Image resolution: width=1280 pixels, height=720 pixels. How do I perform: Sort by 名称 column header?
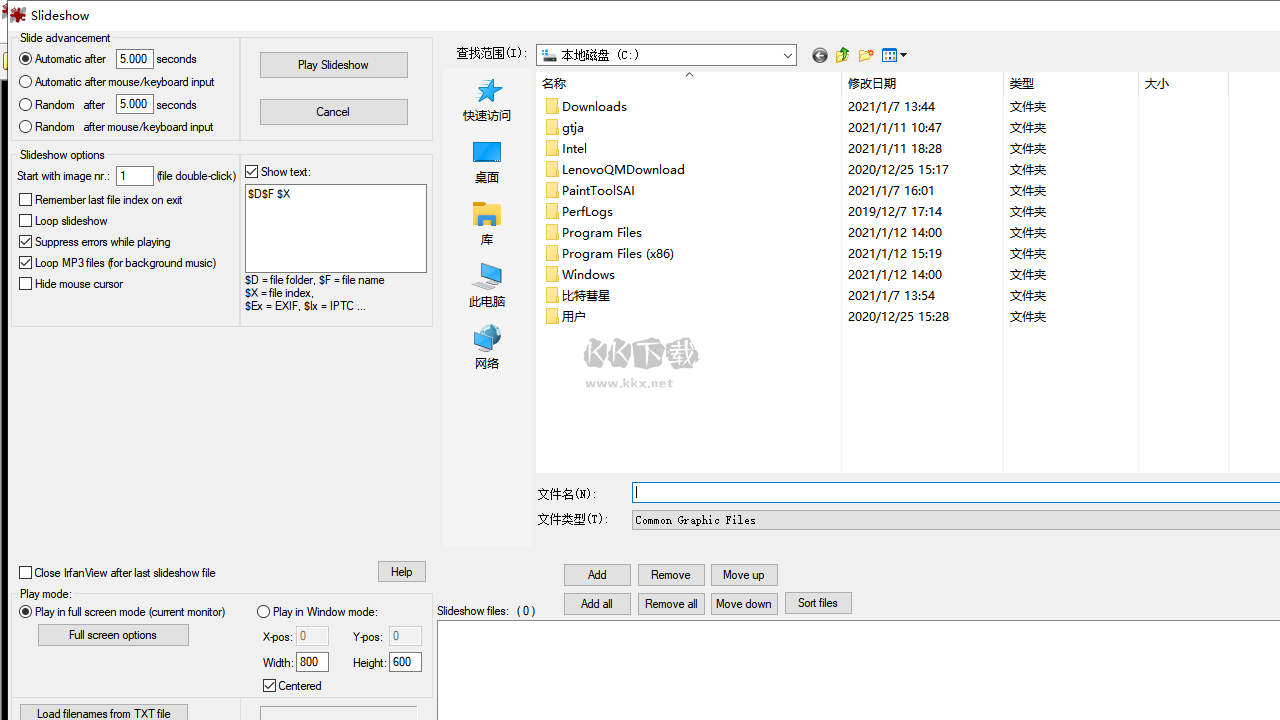689,84
